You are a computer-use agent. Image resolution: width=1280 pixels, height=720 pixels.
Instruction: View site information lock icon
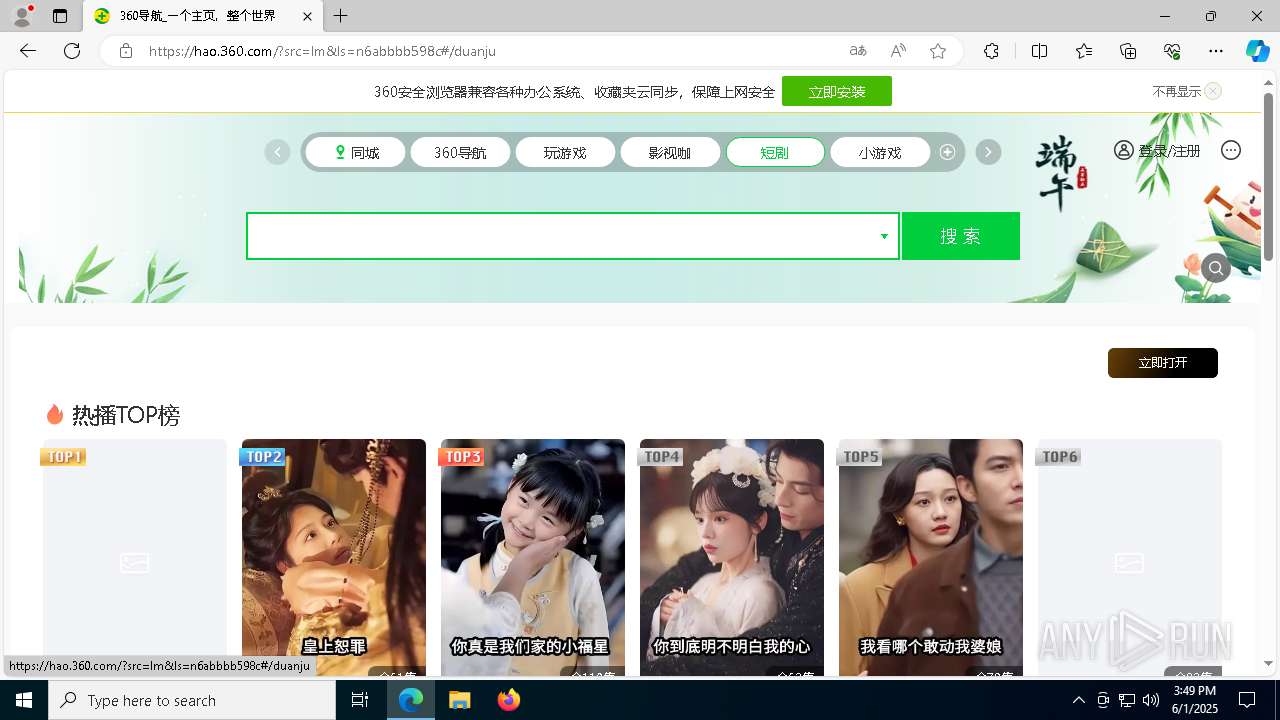click(126, 51)
